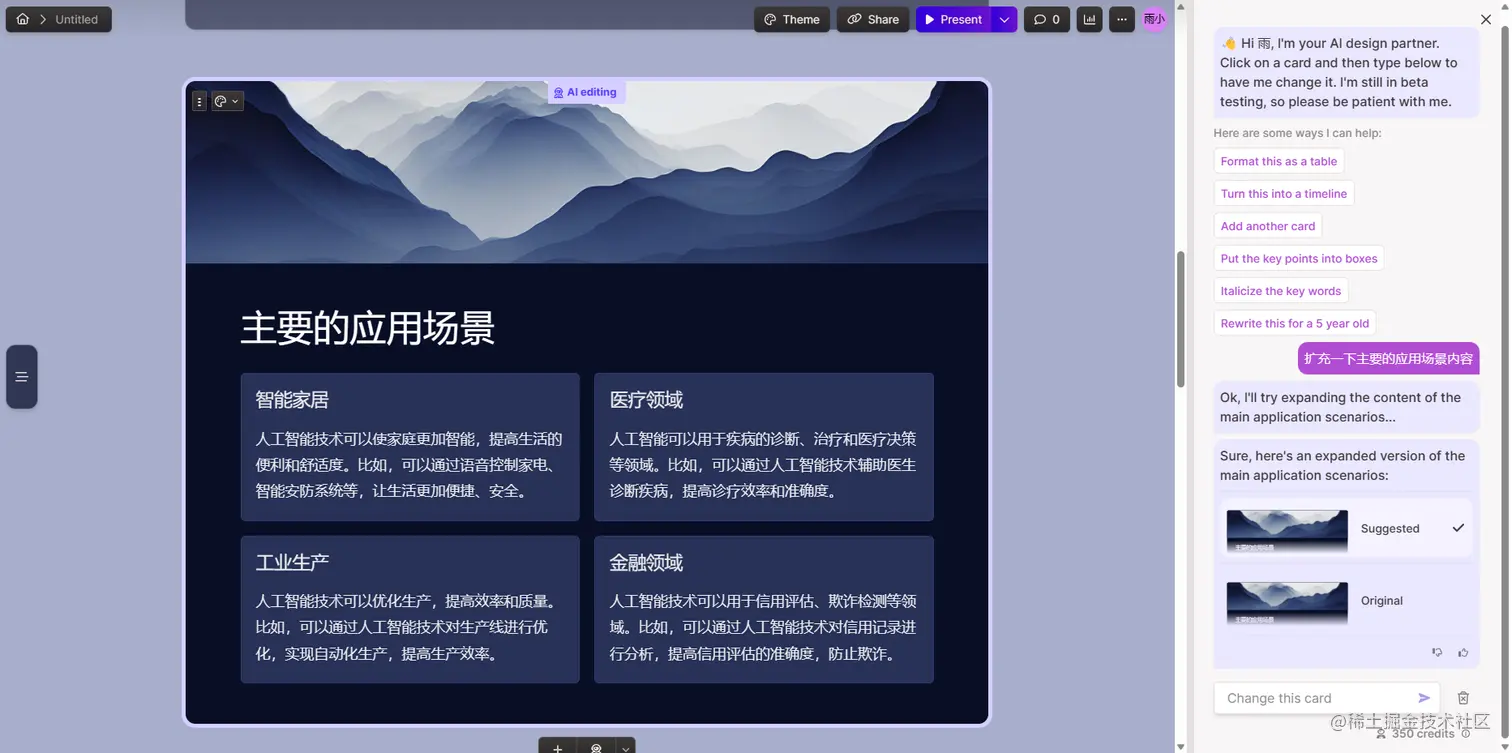Open the Untitled document breadcrumb
This screenshot has width=1512, height=753.
[77, 19]
